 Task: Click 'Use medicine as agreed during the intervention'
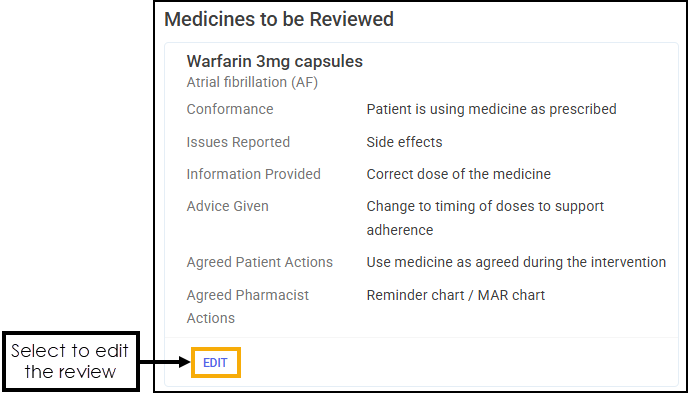coord(516,262)
